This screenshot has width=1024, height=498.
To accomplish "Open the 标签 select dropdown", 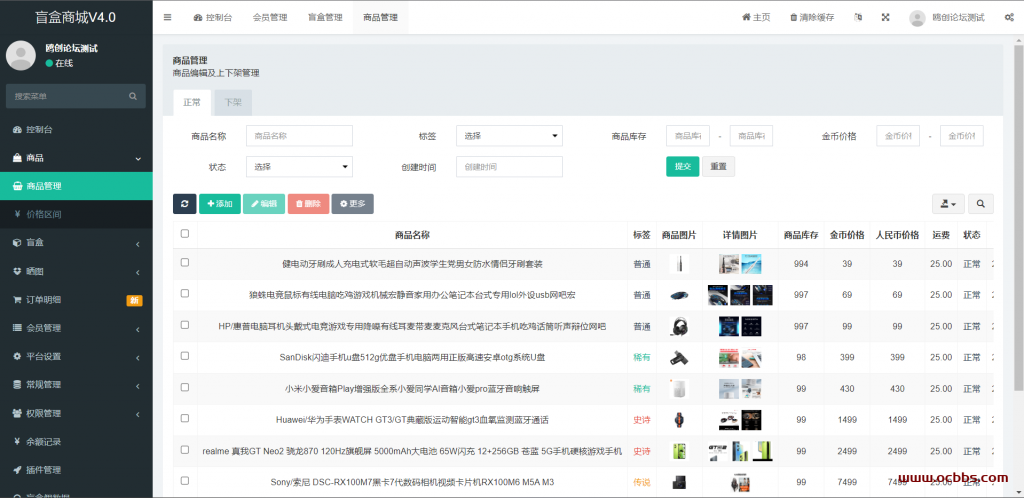I will click(x=509, y=136).
